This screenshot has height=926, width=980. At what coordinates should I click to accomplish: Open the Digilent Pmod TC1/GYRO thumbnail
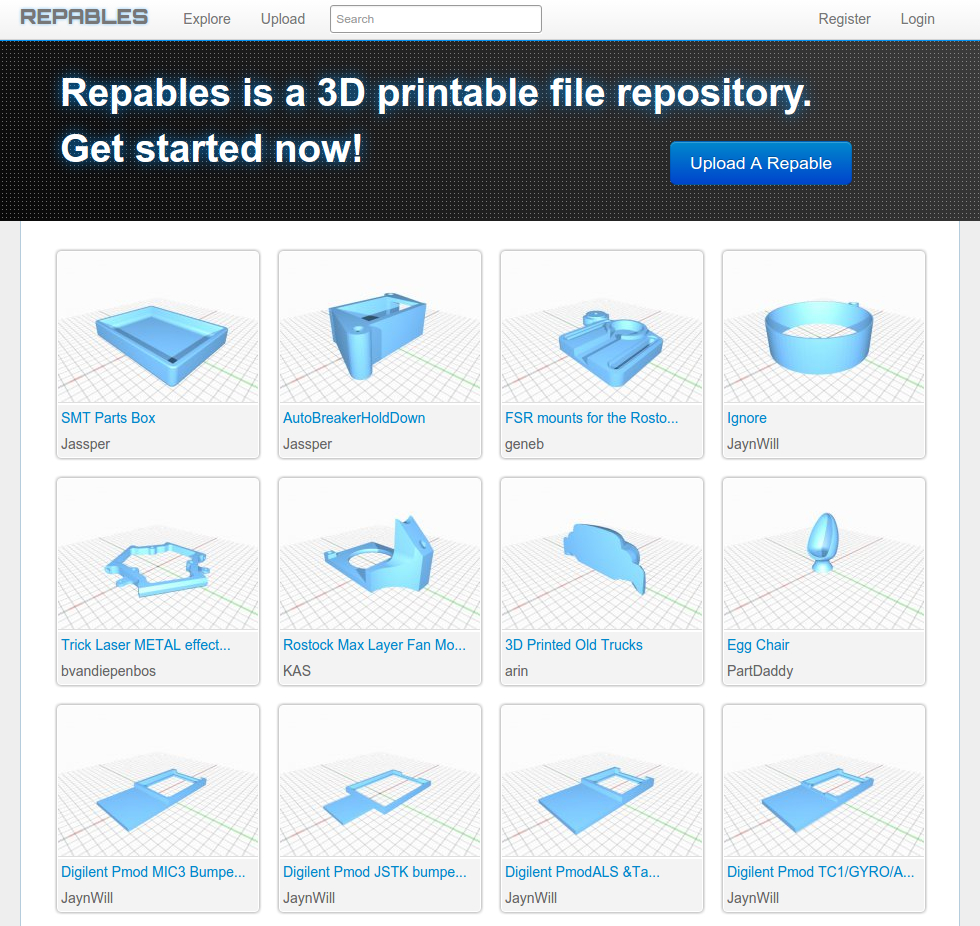[x=824, y=781]
